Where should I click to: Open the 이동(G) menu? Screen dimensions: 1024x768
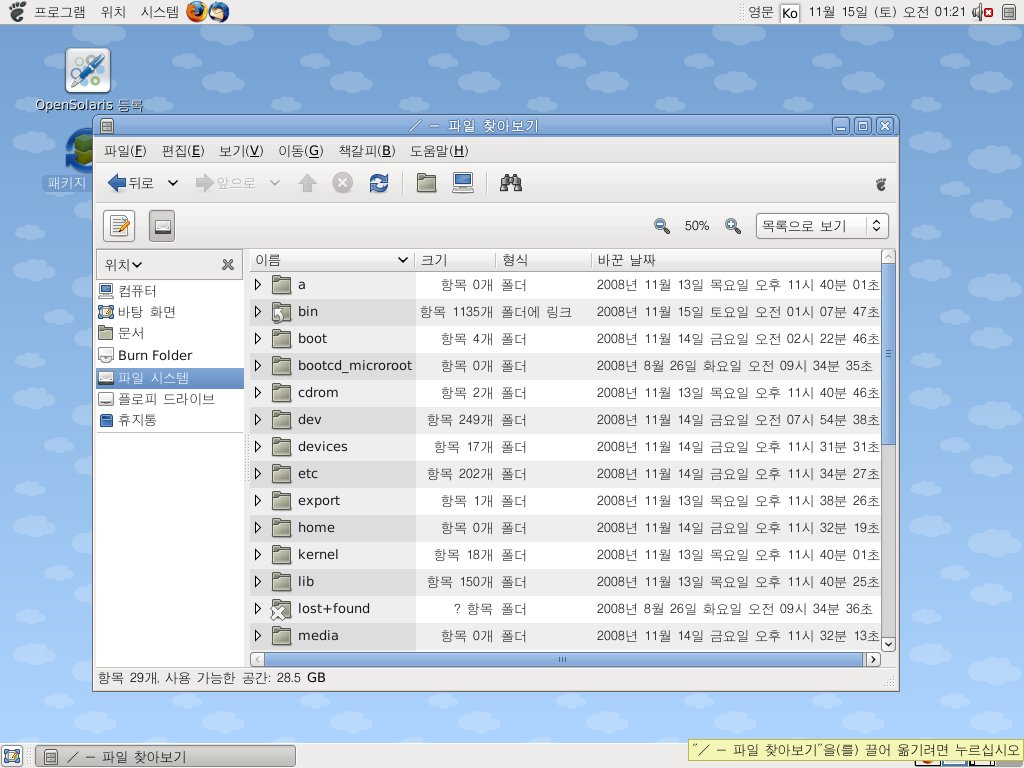tap(300, 151)
